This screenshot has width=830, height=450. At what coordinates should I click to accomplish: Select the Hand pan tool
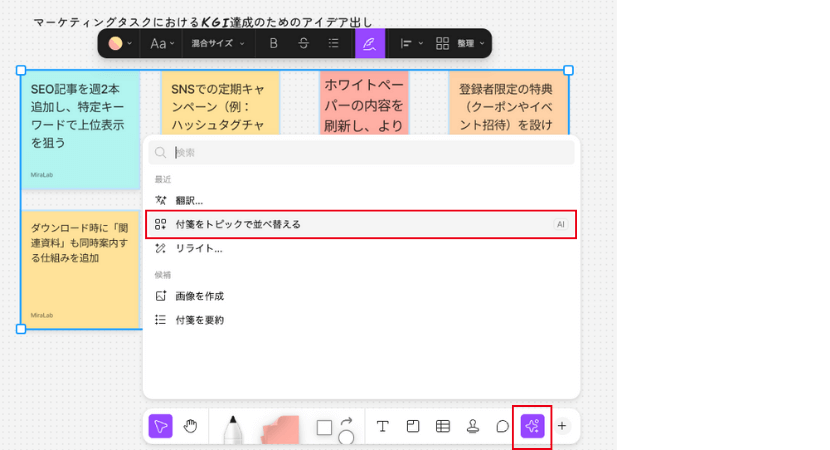191,426
